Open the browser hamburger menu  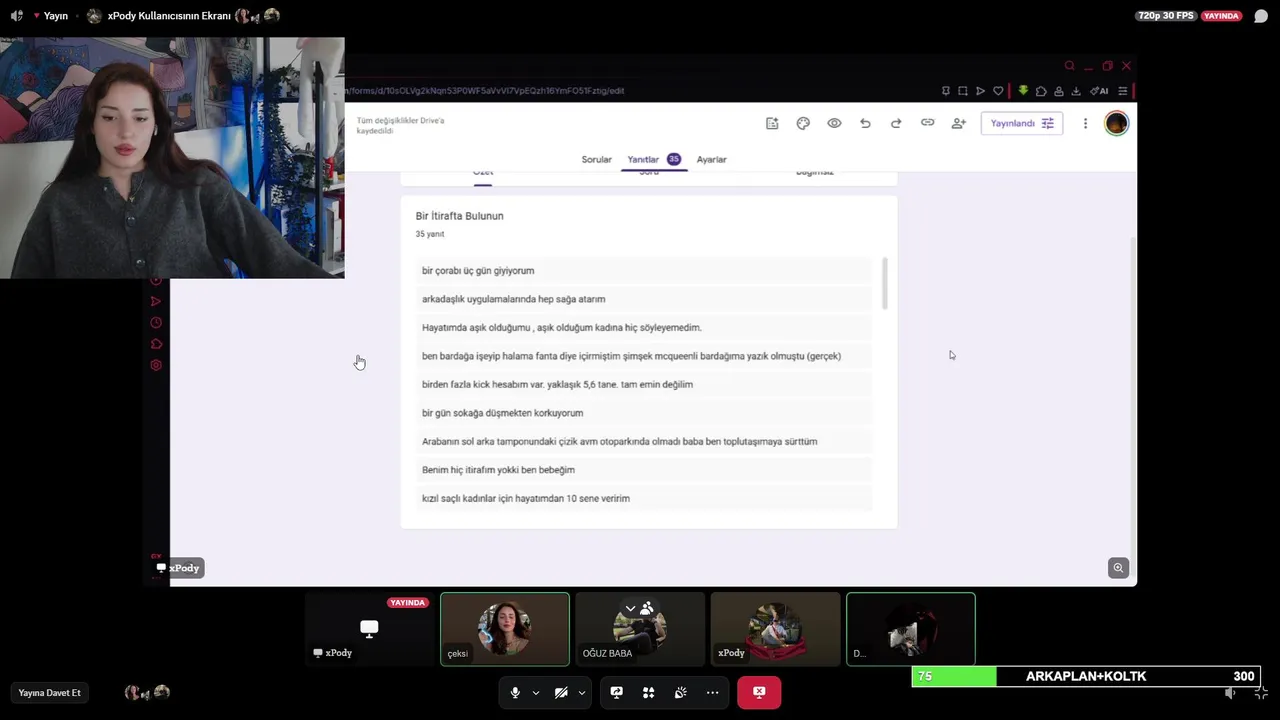(1123, 91)
